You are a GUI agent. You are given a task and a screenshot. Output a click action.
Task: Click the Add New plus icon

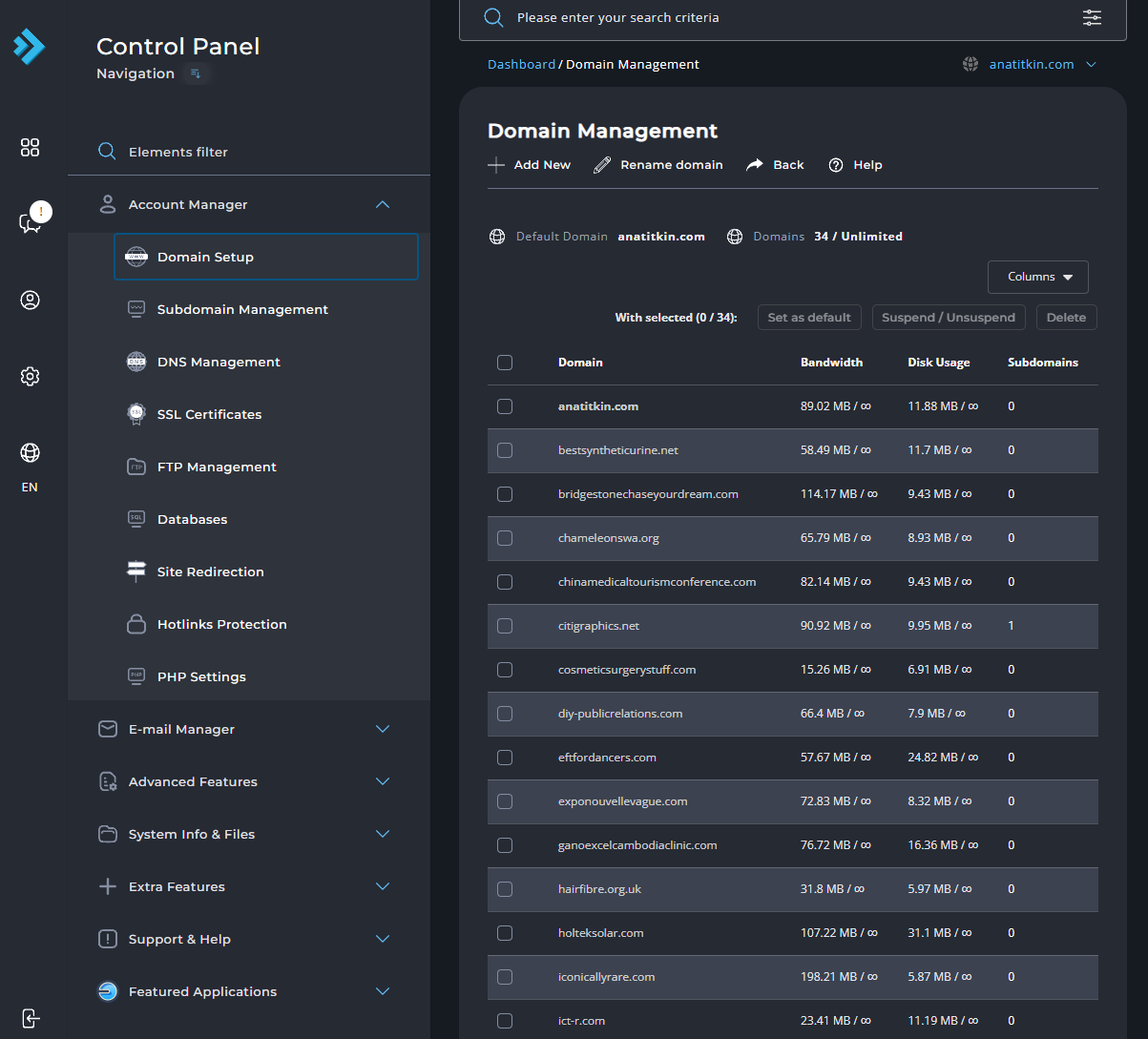coord(496,165)
